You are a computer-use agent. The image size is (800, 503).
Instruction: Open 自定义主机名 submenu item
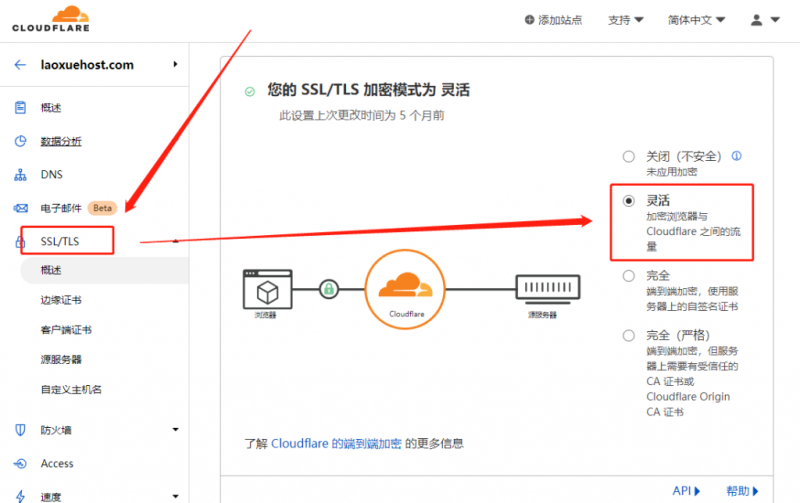71,390
